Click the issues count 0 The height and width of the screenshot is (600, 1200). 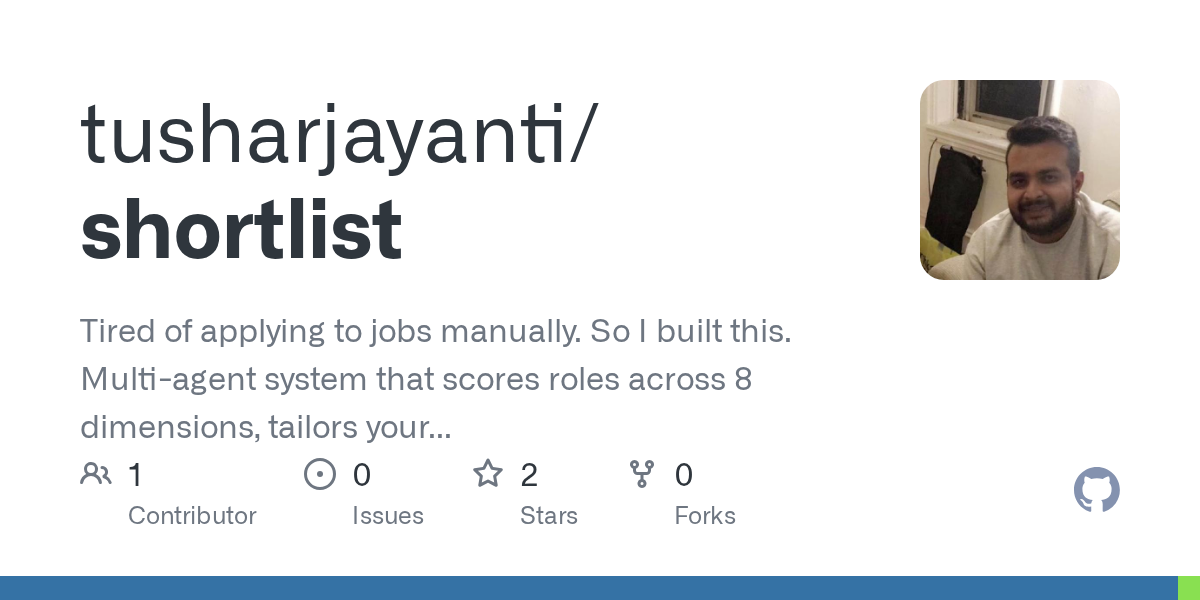click(x=362, y=475)
